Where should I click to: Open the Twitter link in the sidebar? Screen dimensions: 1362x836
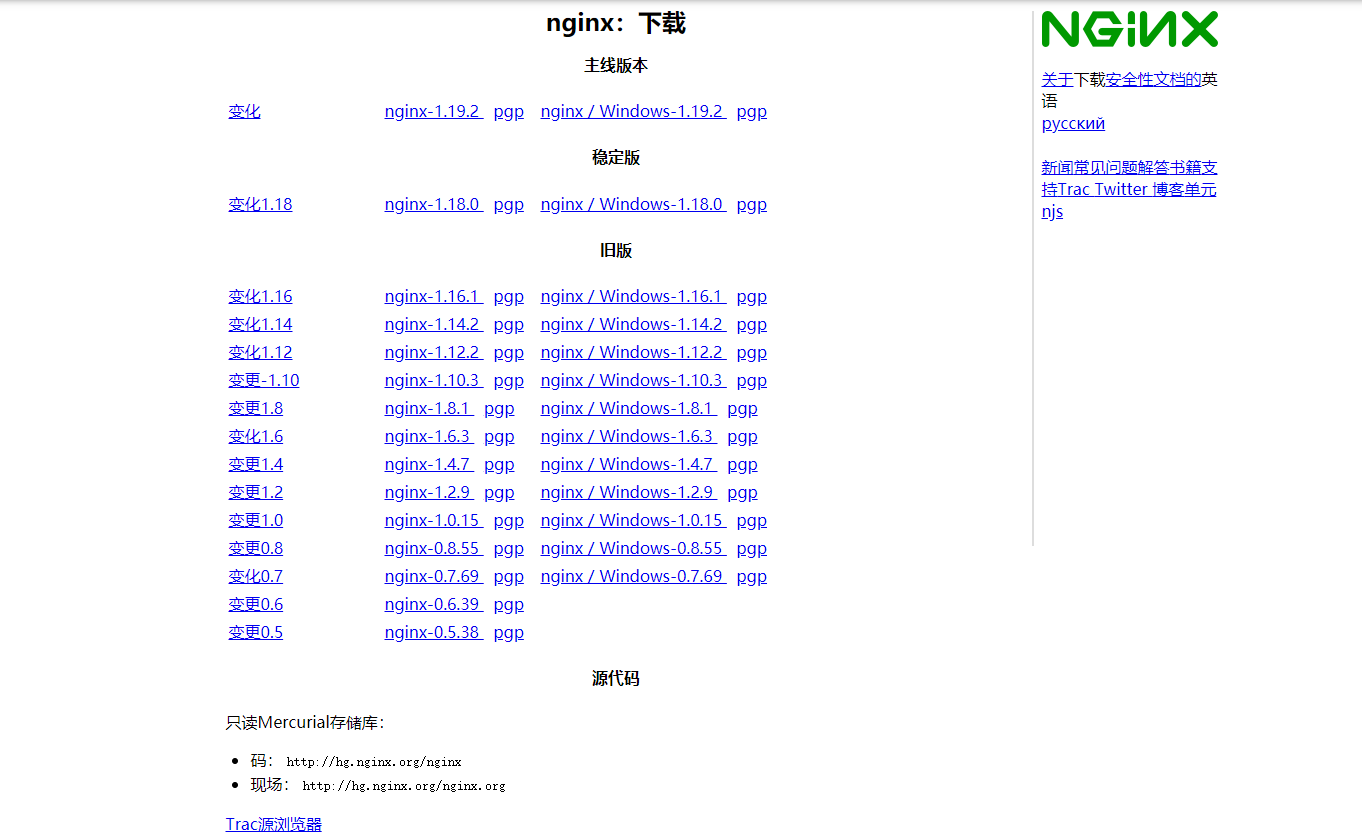pyautogui.click(x=1121, y=189)
